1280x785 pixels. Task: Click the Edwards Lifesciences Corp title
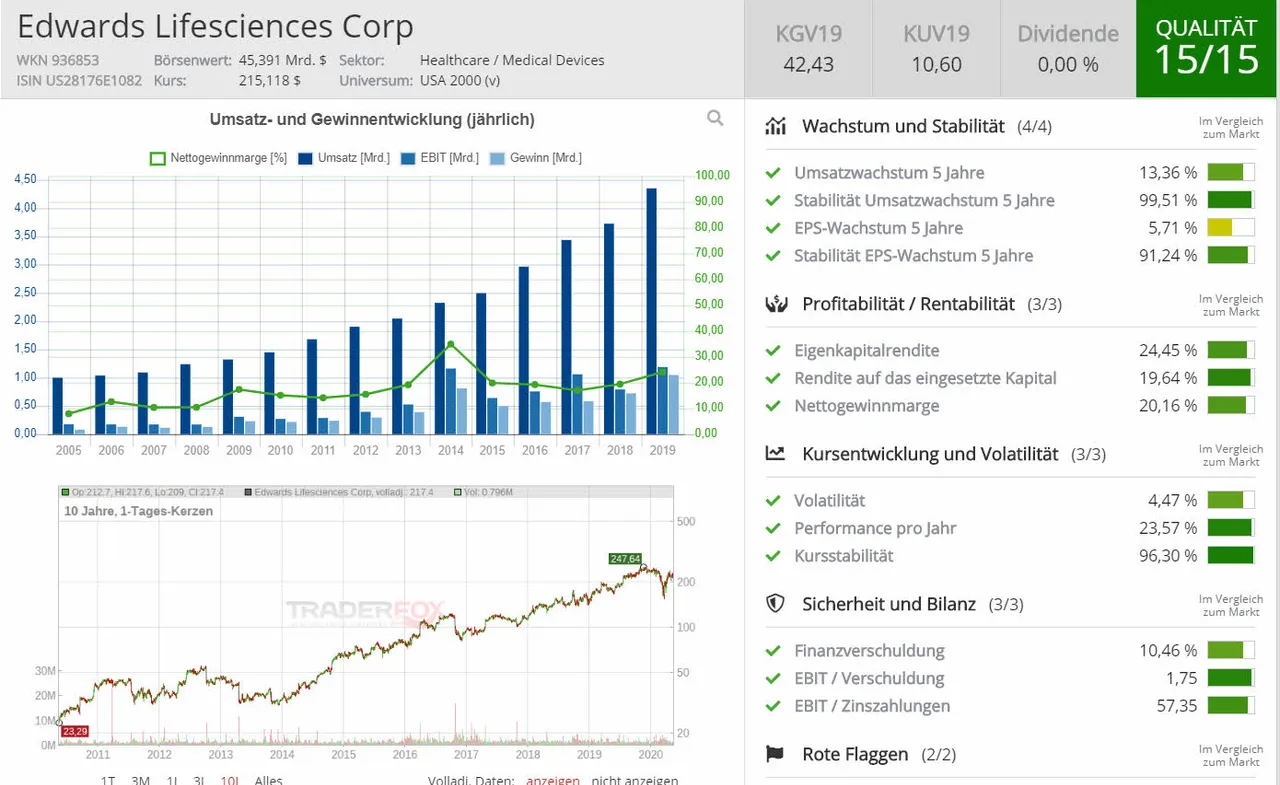pos(215,26)
